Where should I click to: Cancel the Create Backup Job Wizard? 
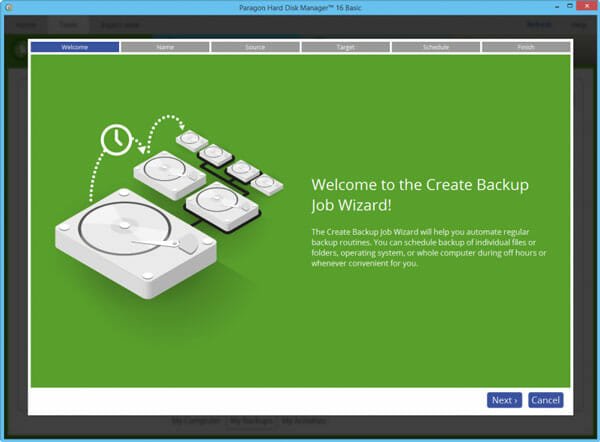tap(546, 400)
